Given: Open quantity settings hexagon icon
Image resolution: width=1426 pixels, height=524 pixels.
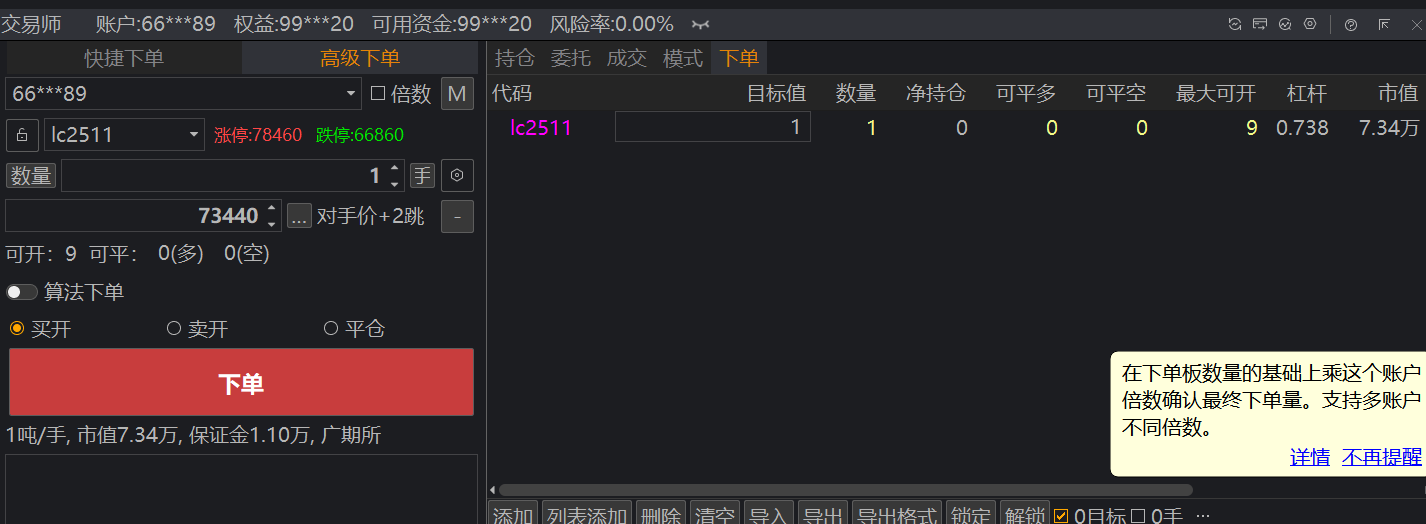Looking at the screenshot, I should pyautogui.click(x=457, y=176).
